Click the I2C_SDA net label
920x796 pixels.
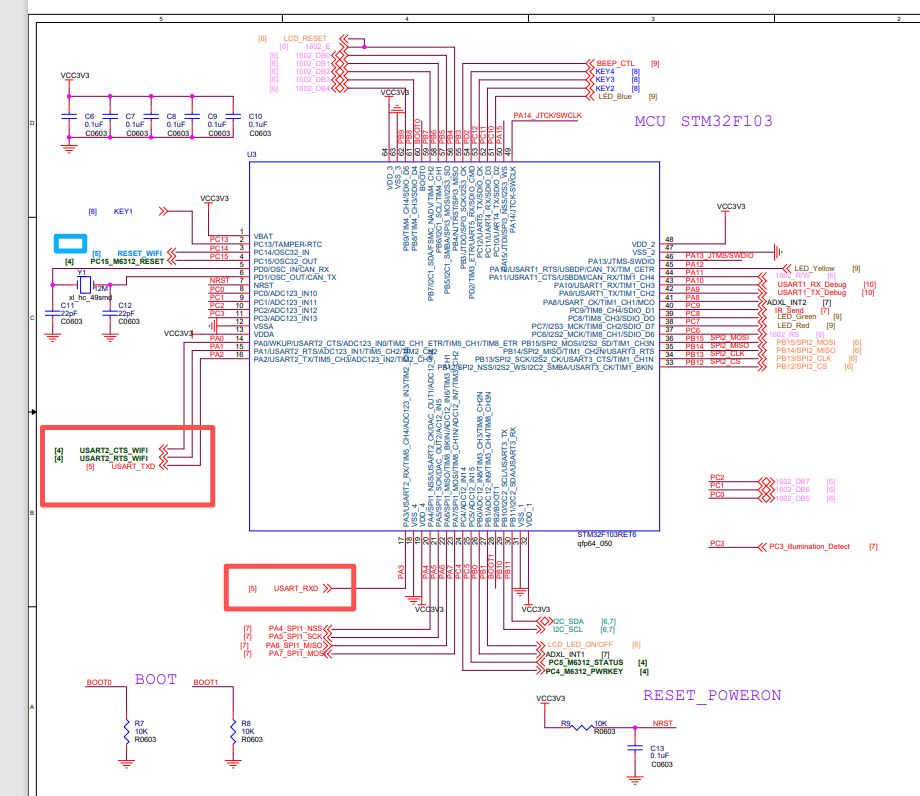569,621
